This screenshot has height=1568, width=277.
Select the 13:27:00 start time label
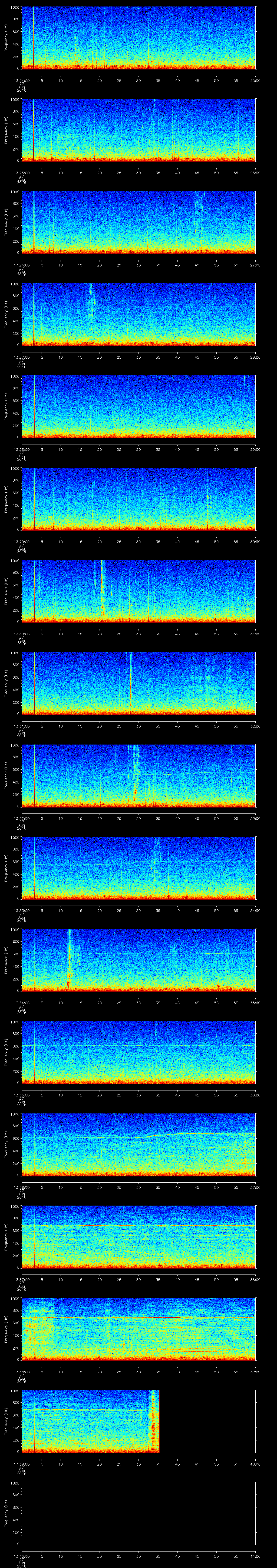[22, 357]
